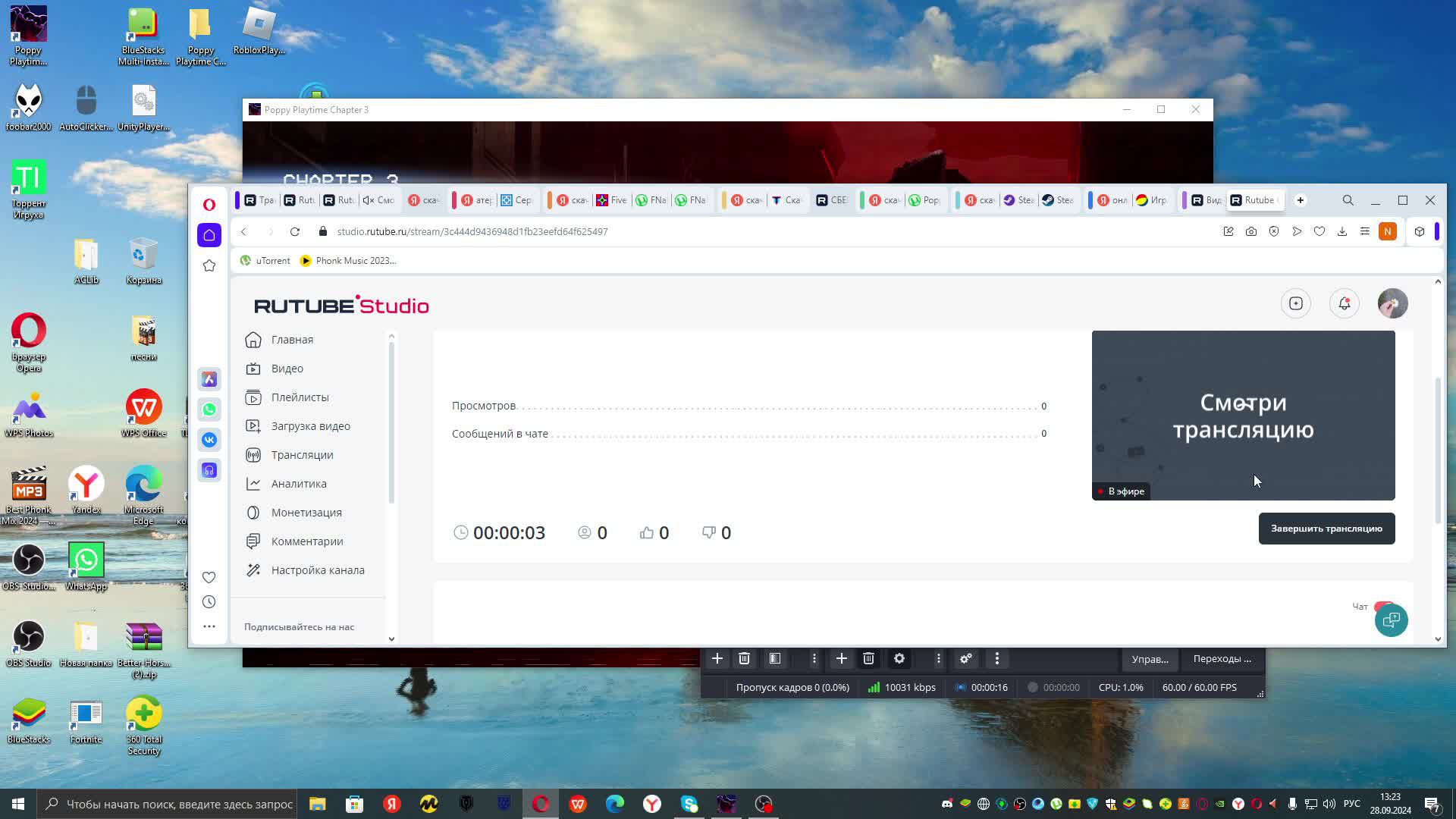
Task: Switch to the СБЕ browser tab
Action: click(831, 200)
